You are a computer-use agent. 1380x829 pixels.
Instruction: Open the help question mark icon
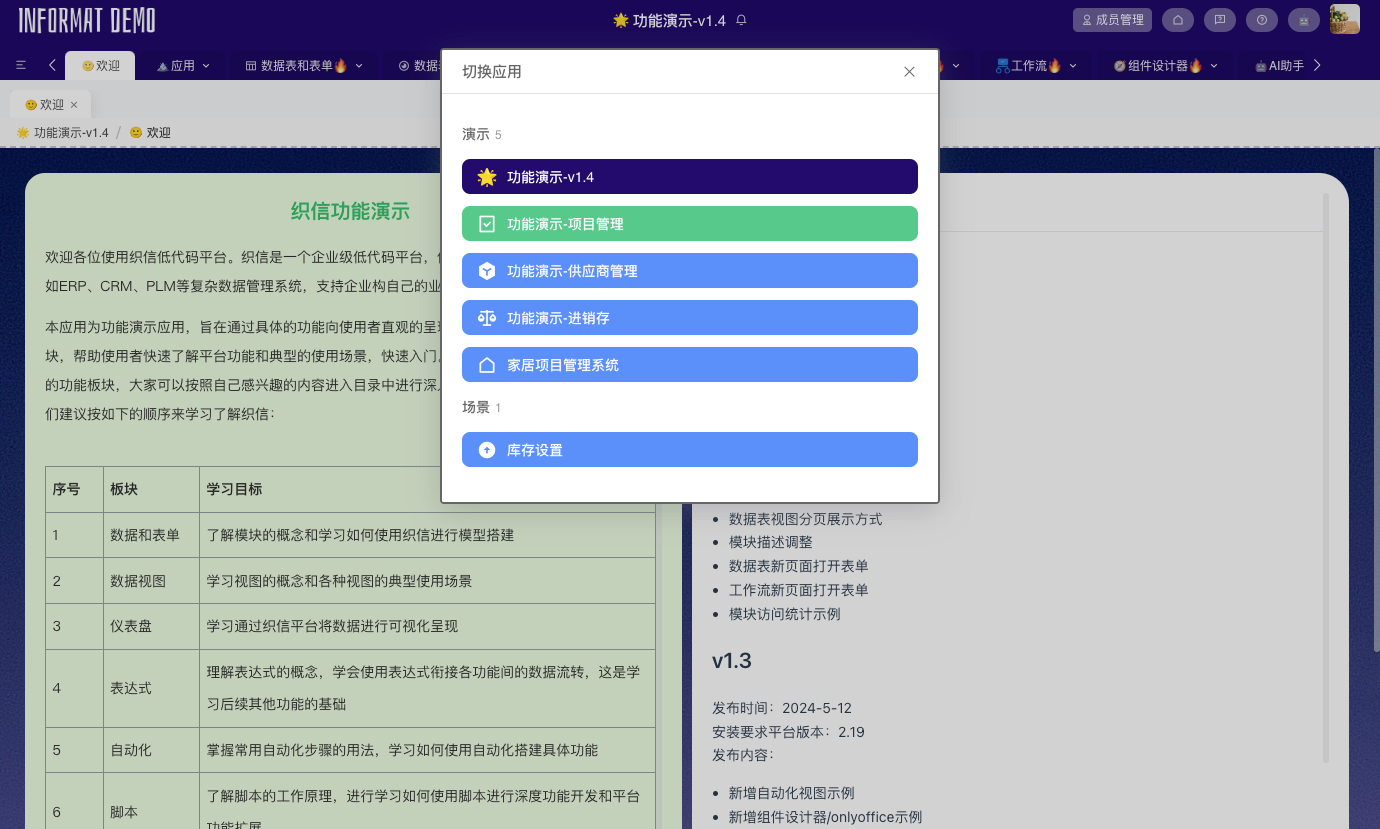tap(1261, 20)
